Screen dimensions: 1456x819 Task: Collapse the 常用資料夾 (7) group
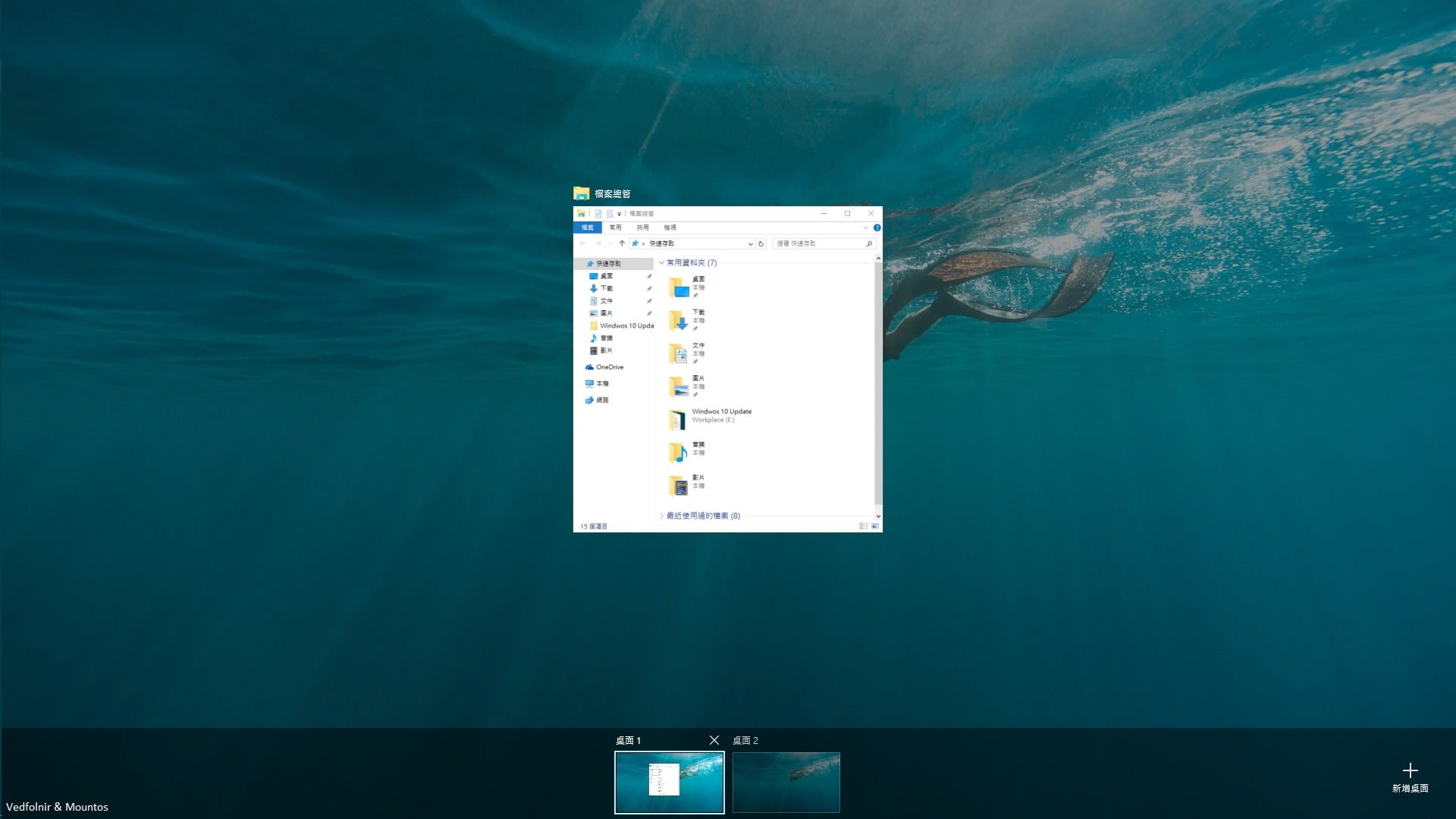coord(661,263)
